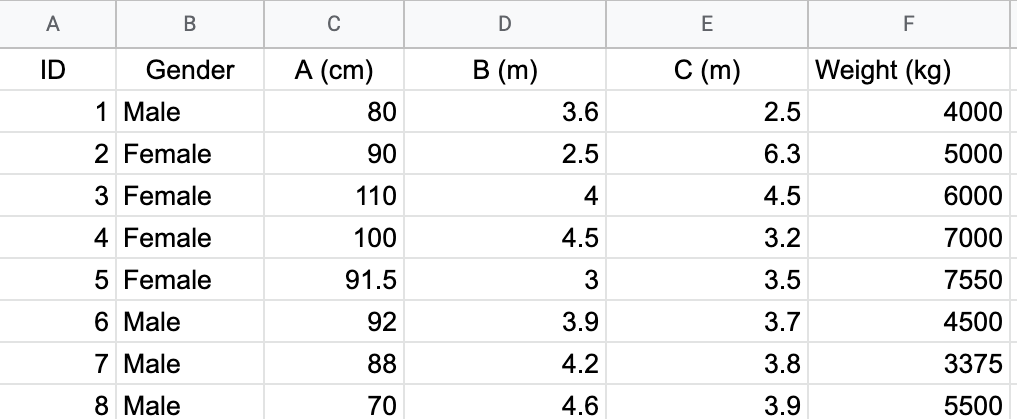This screenshot has height=419, width=1017.
Task: Select the Gender cell for ID 2
Action: coord(190,154)
